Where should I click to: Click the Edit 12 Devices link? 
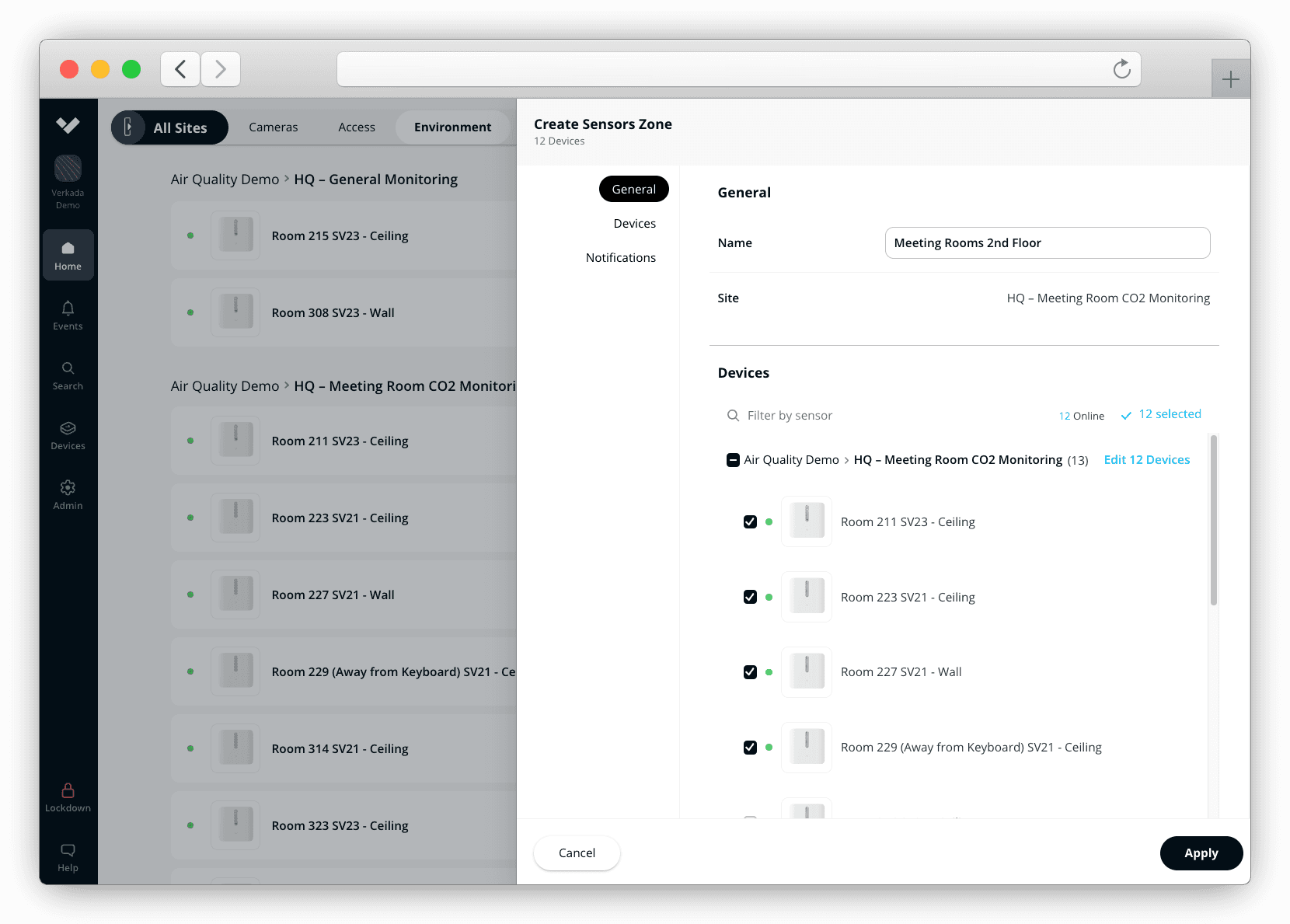[1146, 460]
